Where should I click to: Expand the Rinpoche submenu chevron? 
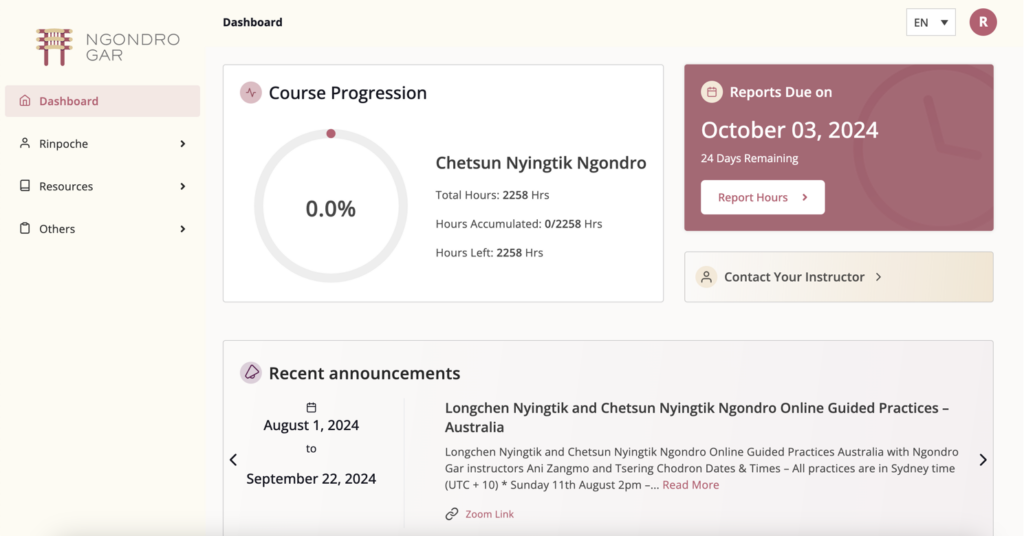[182, 144]
